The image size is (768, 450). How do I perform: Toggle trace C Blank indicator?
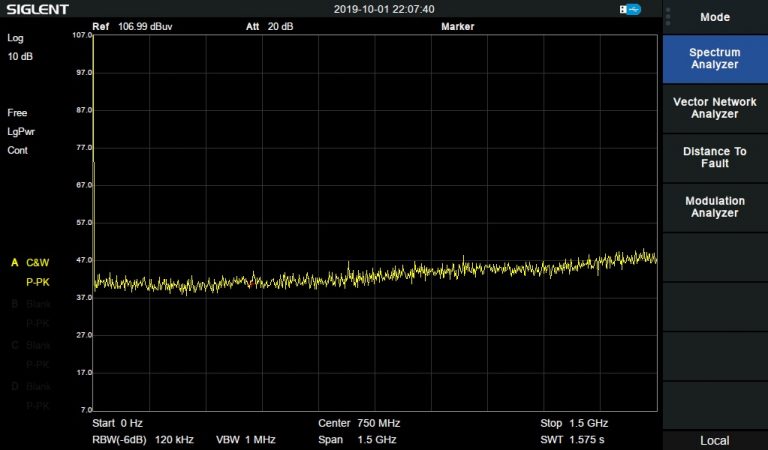pos(30,345)
